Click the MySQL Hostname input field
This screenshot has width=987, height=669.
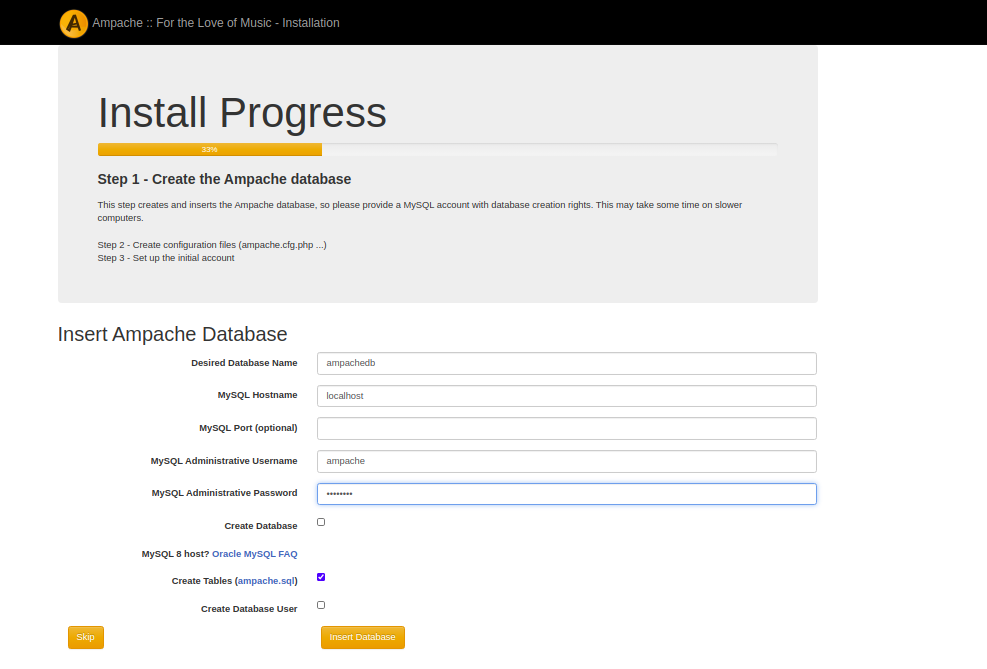pos(567,396)
